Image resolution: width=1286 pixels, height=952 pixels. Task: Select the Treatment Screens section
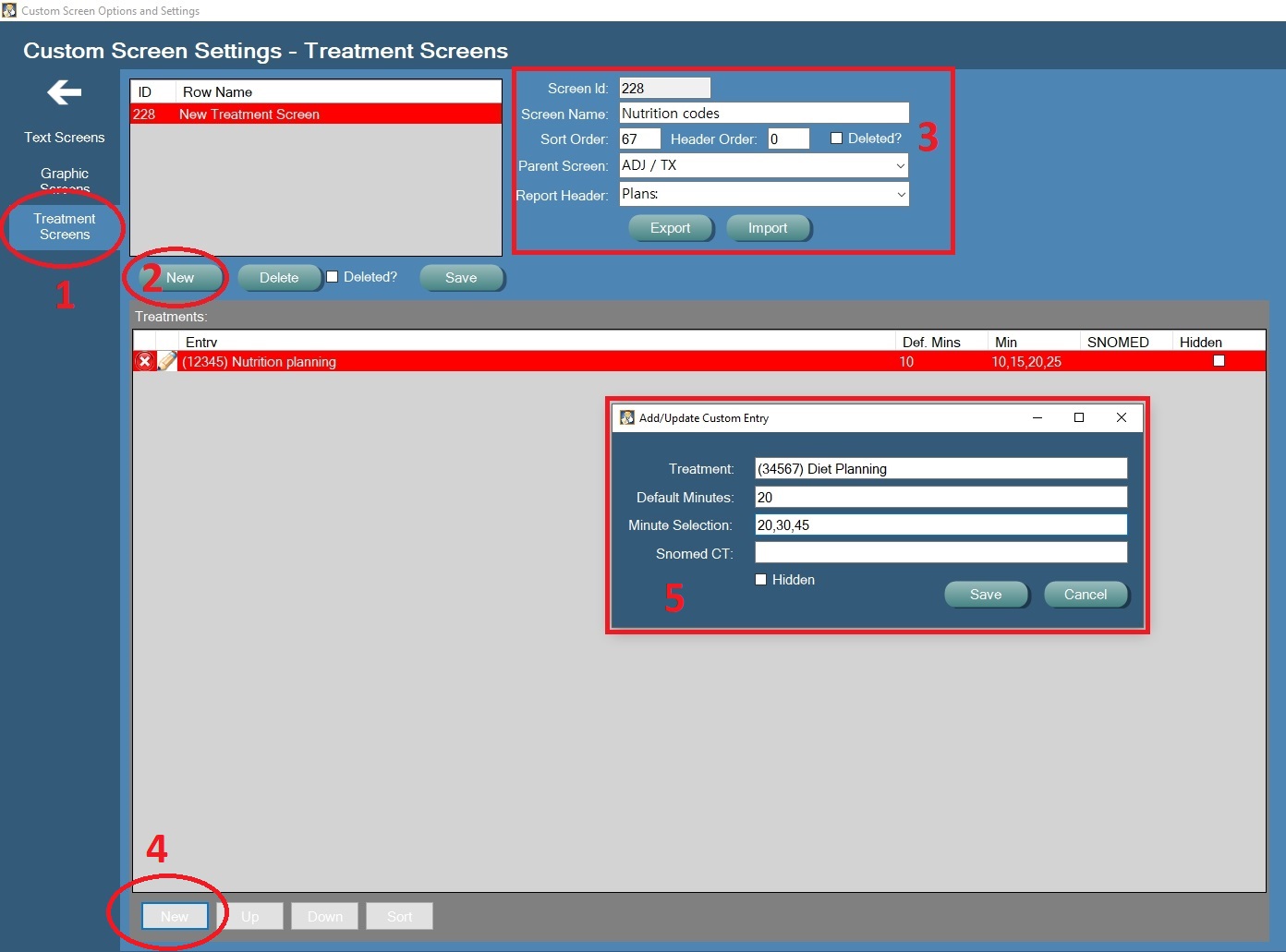click(65, 226)
